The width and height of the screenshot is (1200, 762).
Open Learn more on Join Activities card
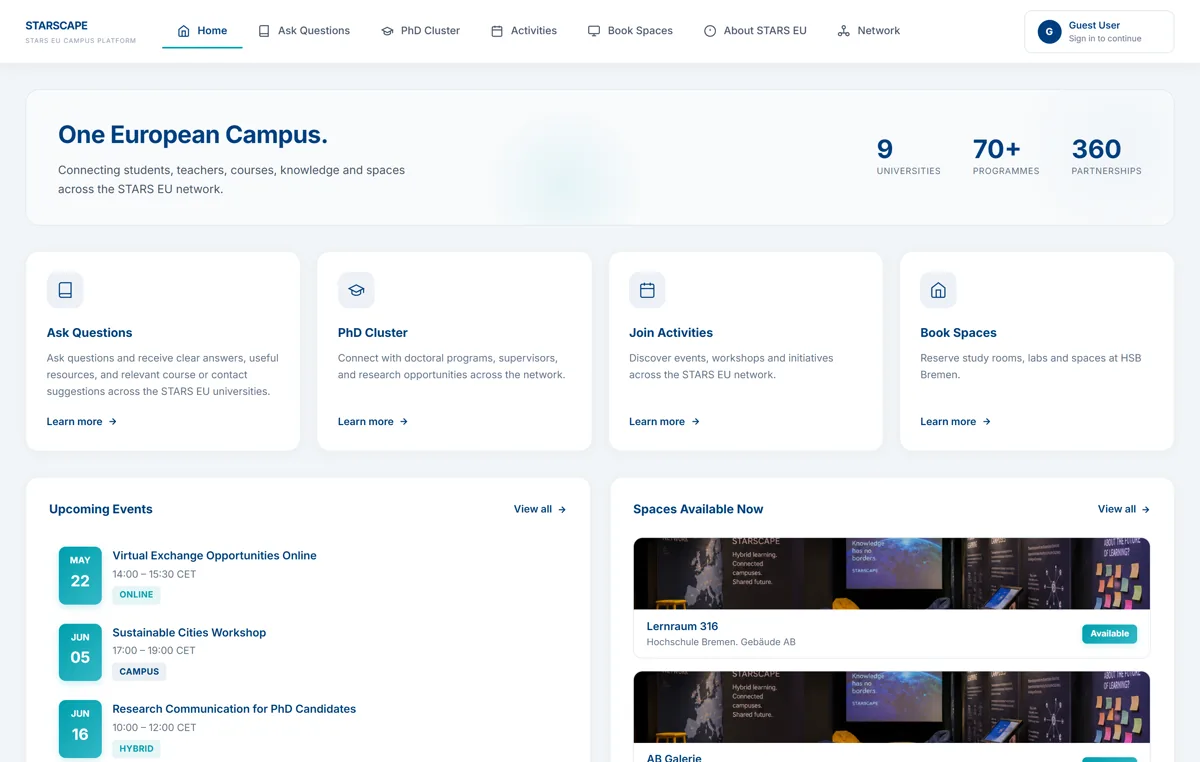664,422
